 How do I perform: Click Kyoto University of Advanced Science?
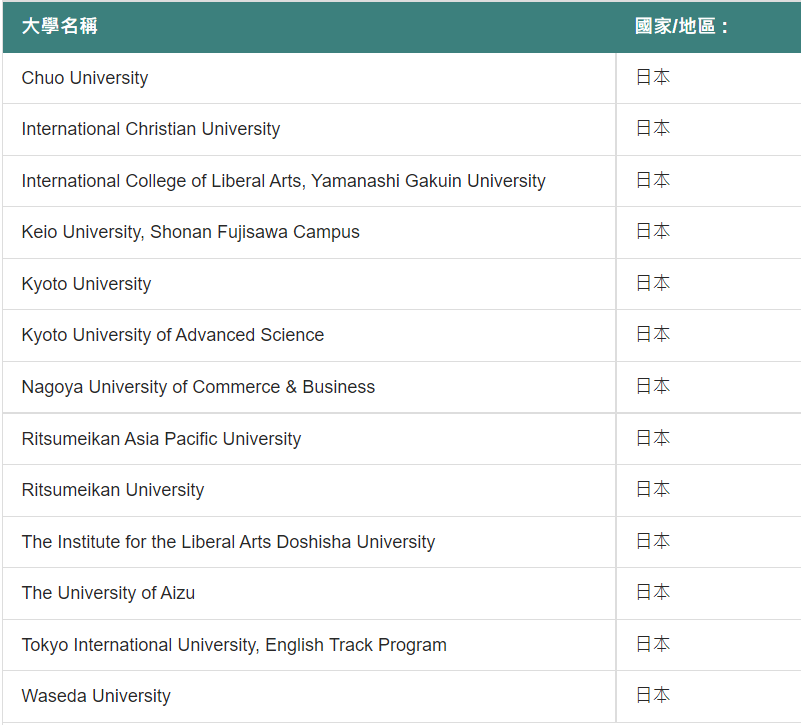(173, 335)
